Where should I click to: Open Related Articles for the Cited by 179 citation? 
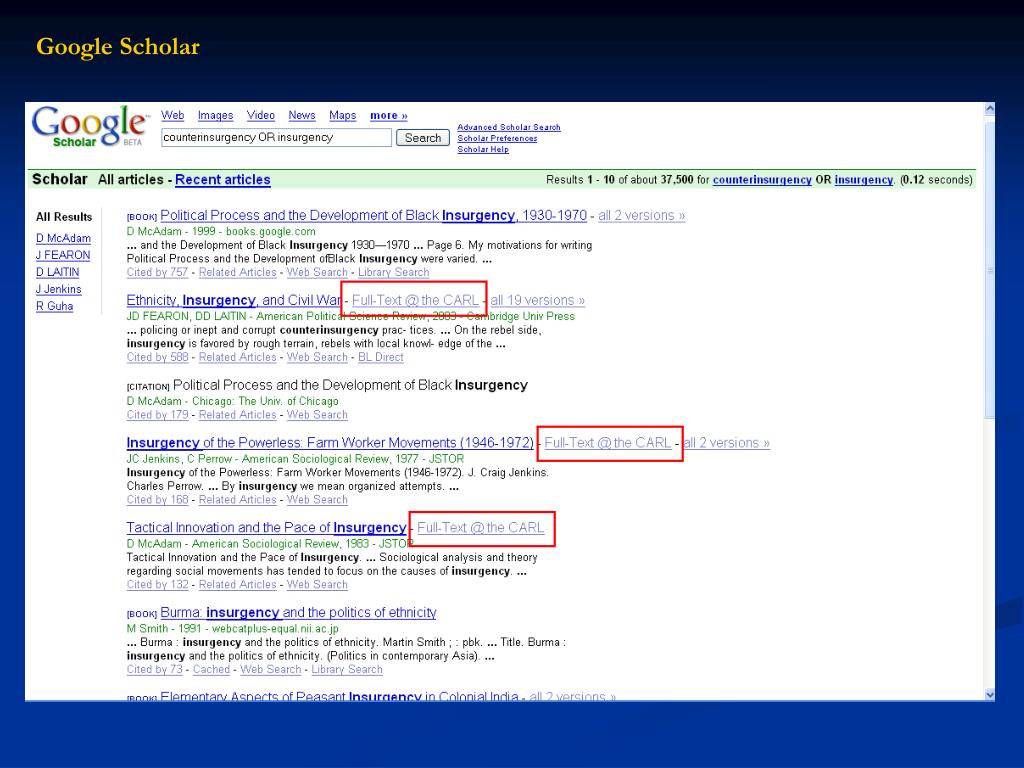[238, 415]
